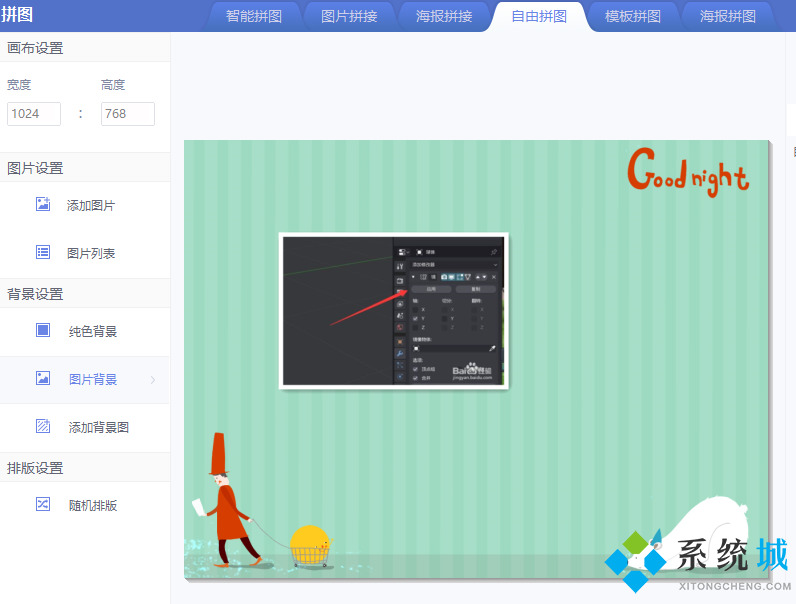Click the Good night text on canvas
Screen dimensions: 796x604
point(687,172)
